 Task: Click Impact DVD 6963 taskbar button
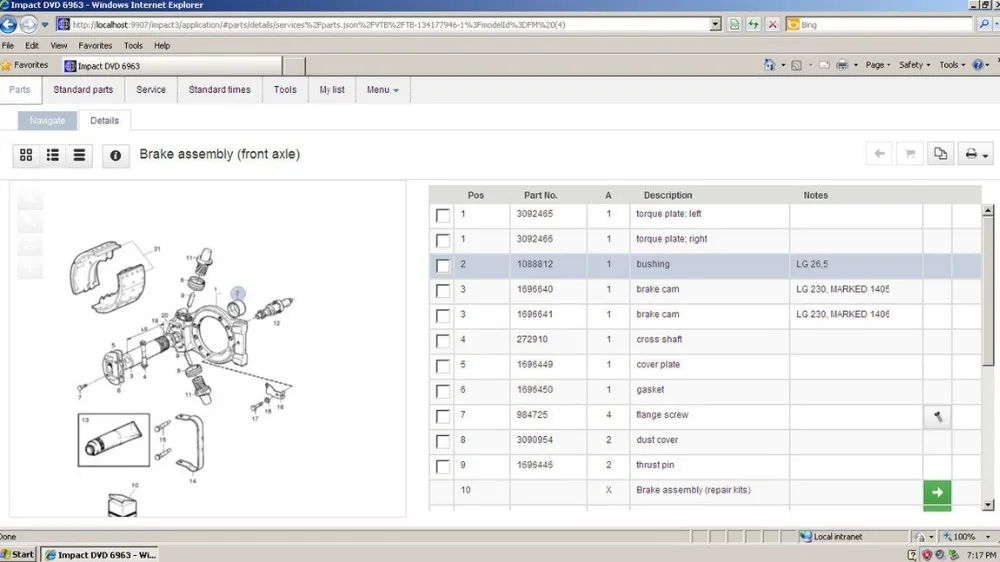click(100, 555)
